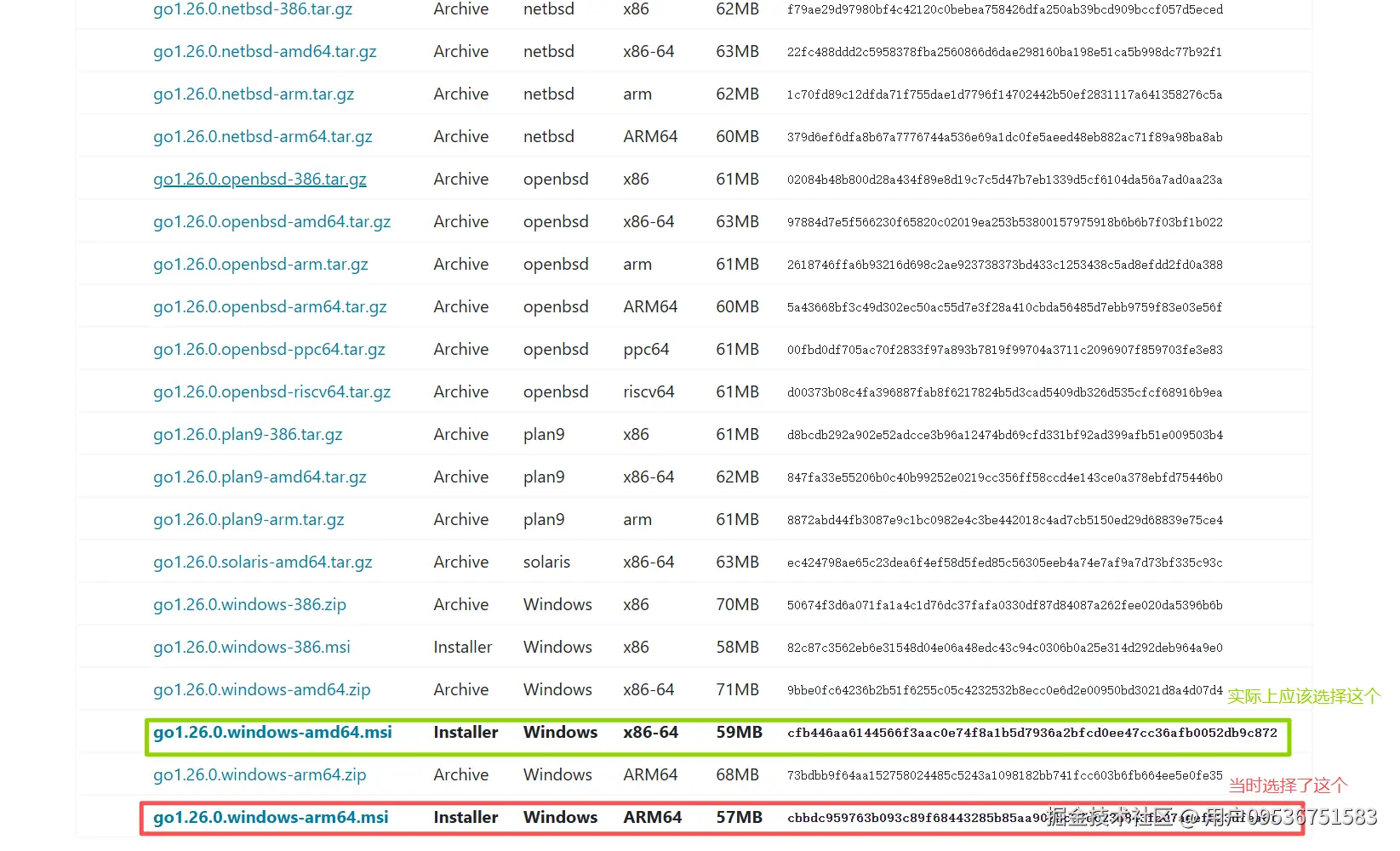Click the 71MB size cell

point(737,690)
